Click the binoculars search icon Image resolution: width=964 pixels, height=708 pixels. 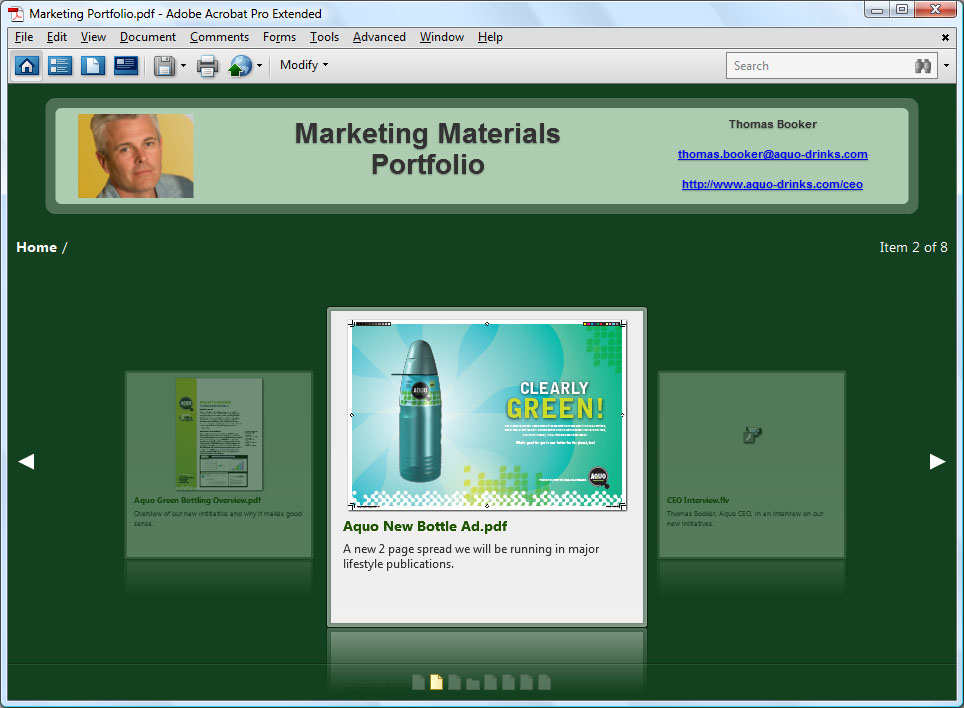tap(923, 66)
